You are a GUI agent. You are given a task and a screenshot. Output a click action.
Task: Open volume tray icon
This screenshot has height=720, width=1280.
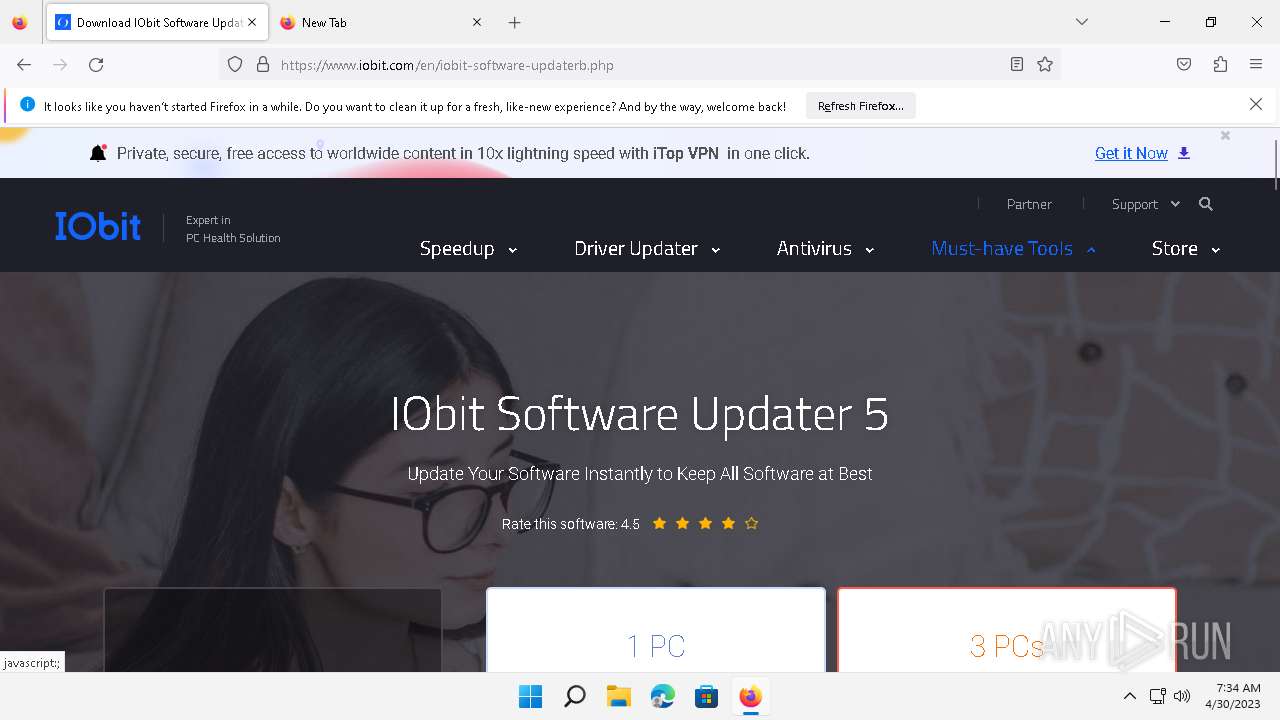1182,696
